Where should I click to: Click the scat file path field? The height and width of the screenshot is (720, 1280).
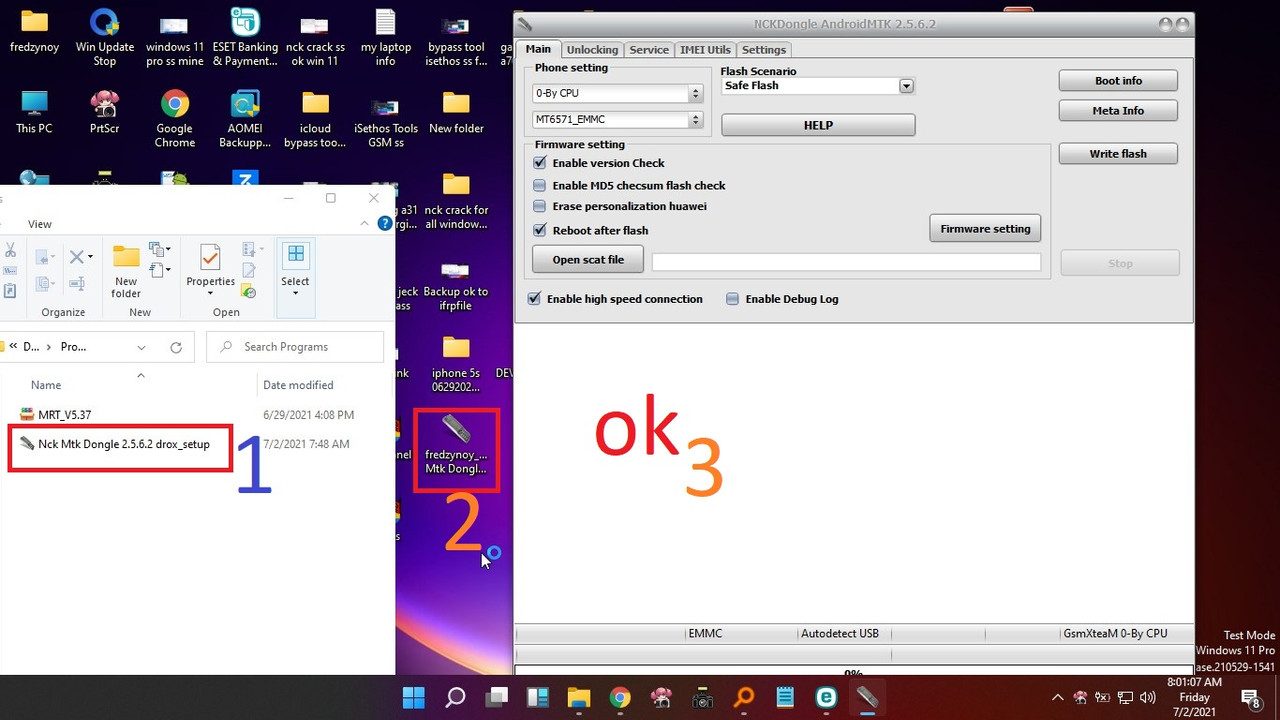point(846,262)
